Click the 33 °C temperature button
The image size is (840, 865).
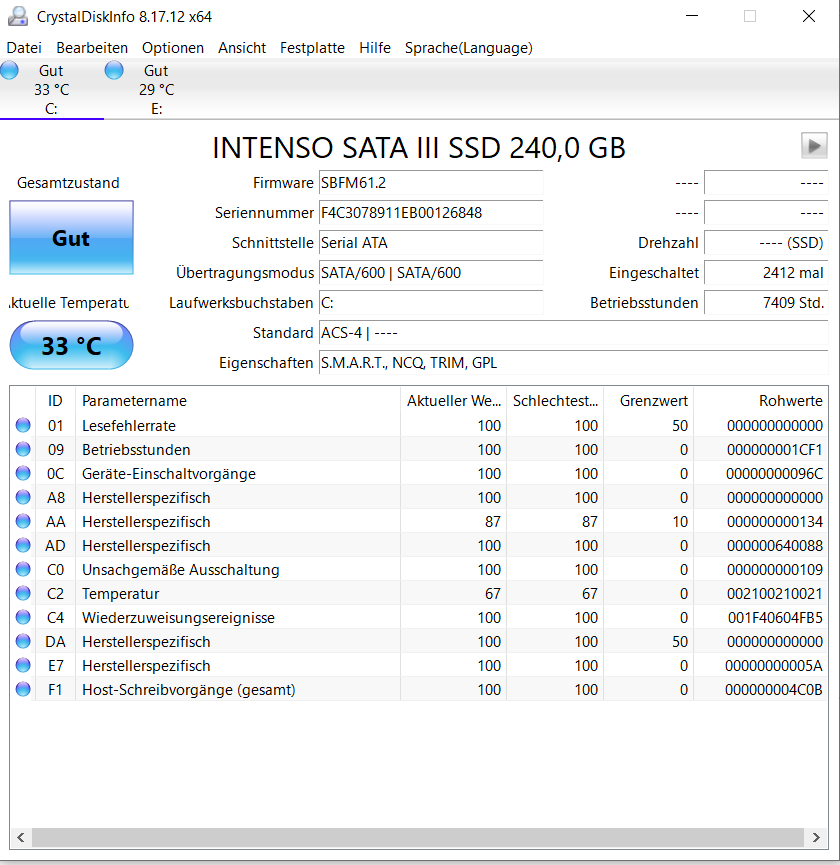pos(71,345)
